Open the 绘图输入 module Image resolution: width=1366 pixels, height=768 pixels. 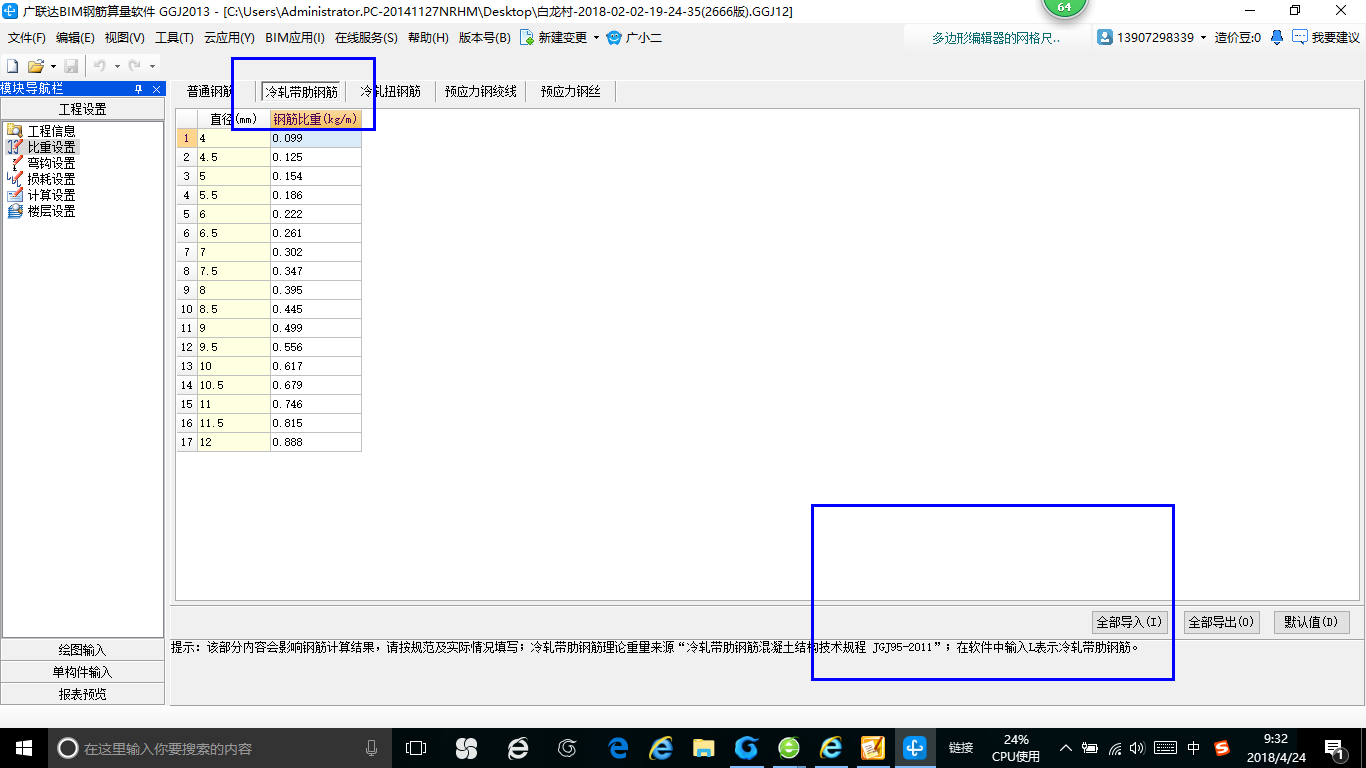click(82, 650)
